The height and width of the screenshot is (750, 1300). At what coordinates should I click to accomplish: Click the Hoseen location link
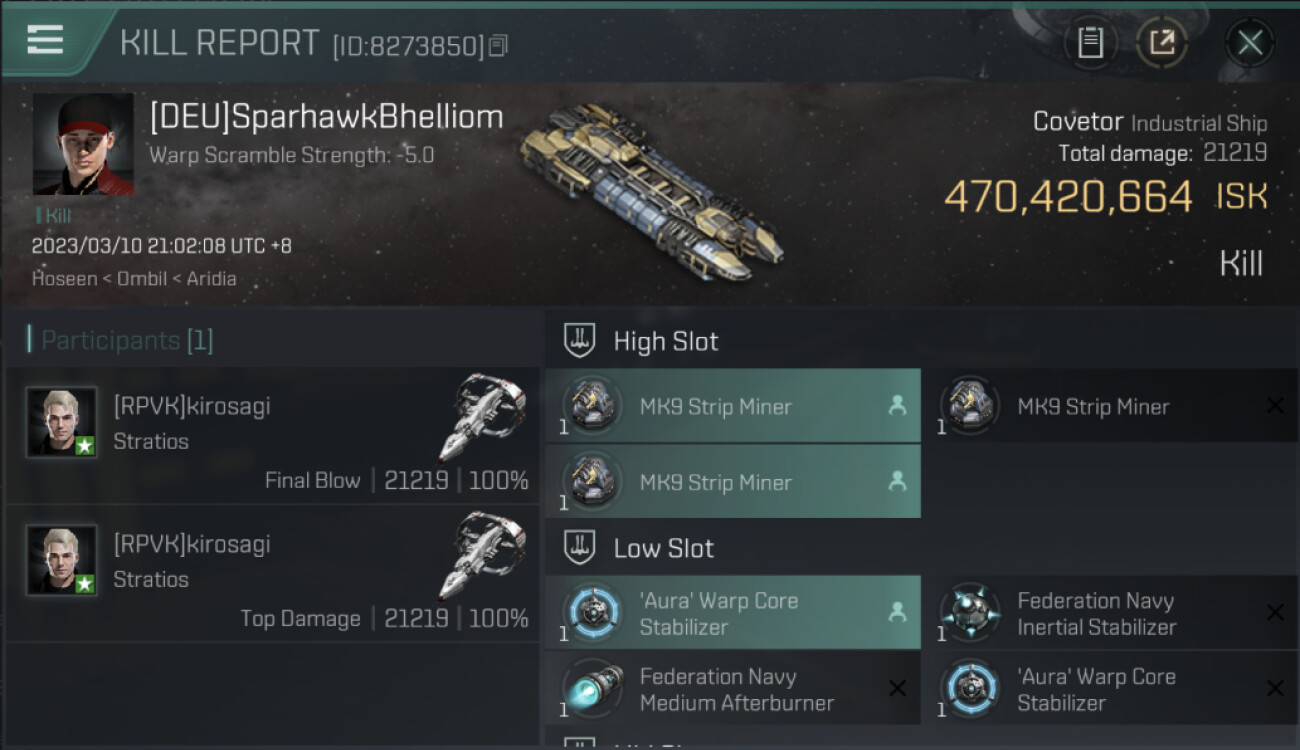(65, 278)
